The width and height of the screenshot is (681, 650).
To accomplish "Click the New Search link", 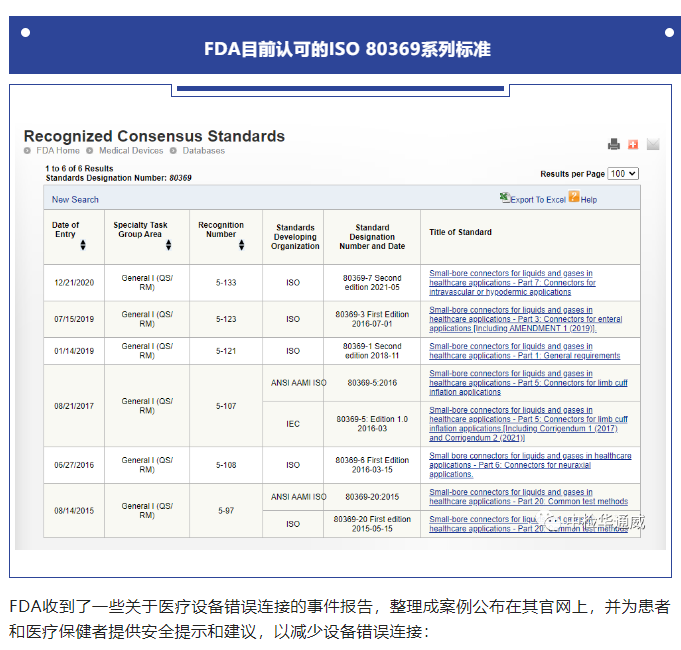I will [75, 199].
